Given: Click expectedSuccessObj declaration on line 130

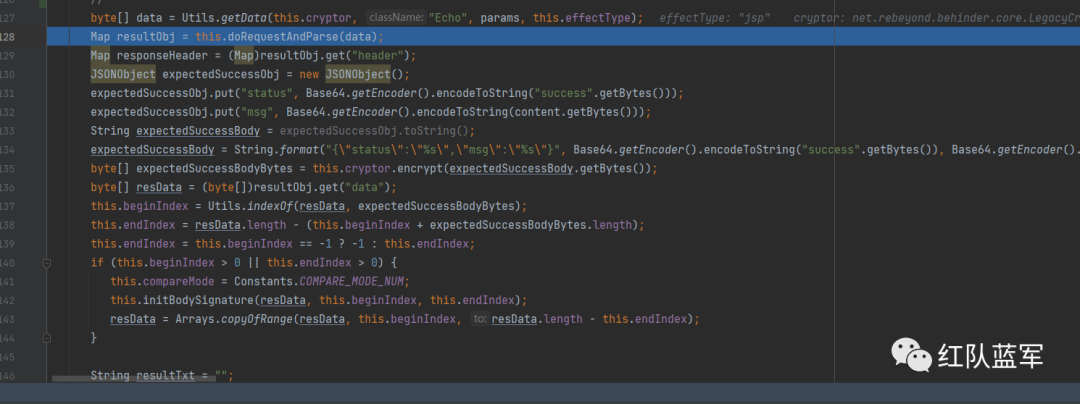Looking at the screenshot, I should (220, 74).
